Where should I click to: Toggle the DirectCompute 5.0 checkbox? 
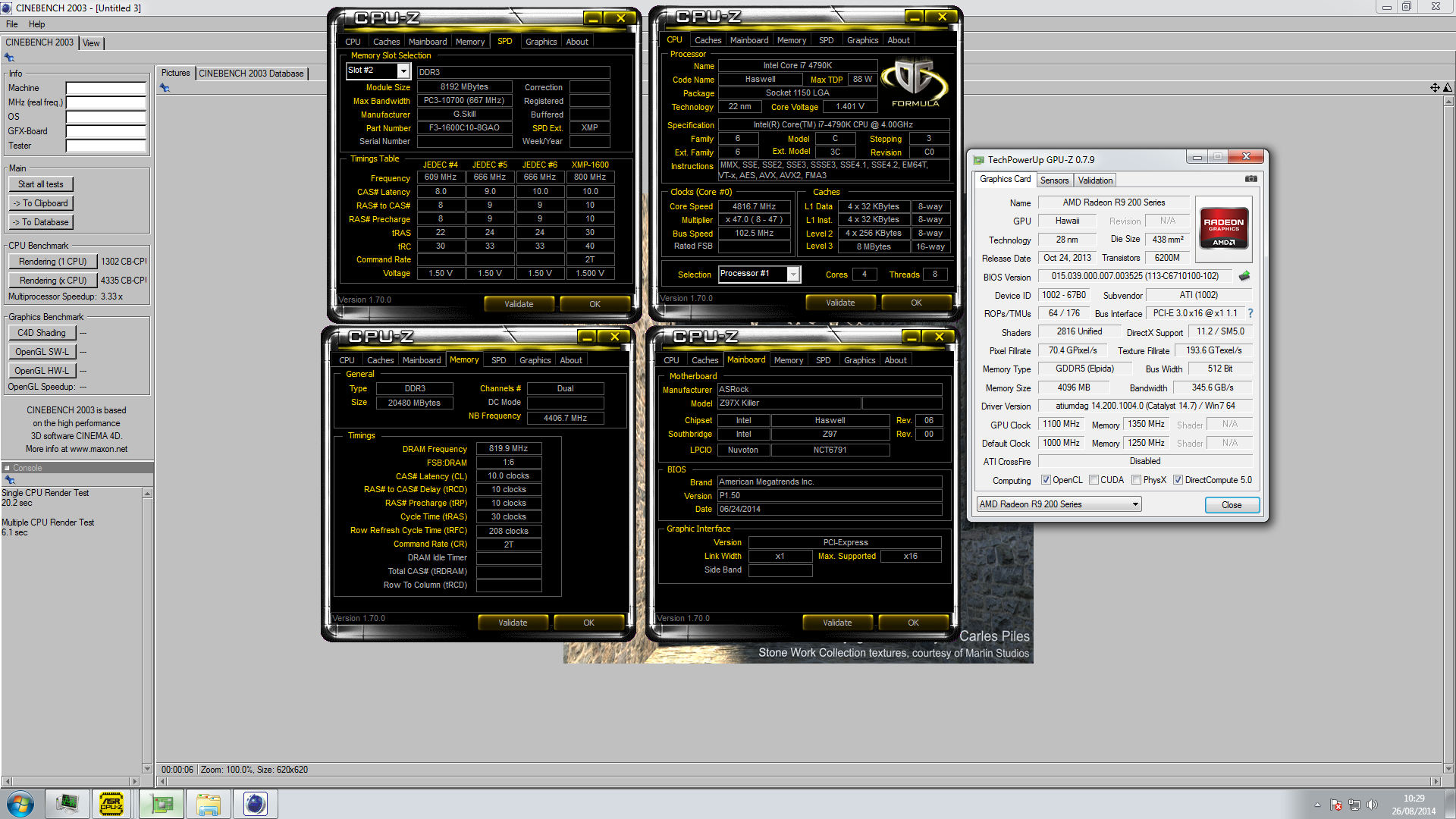[1178, 480]
